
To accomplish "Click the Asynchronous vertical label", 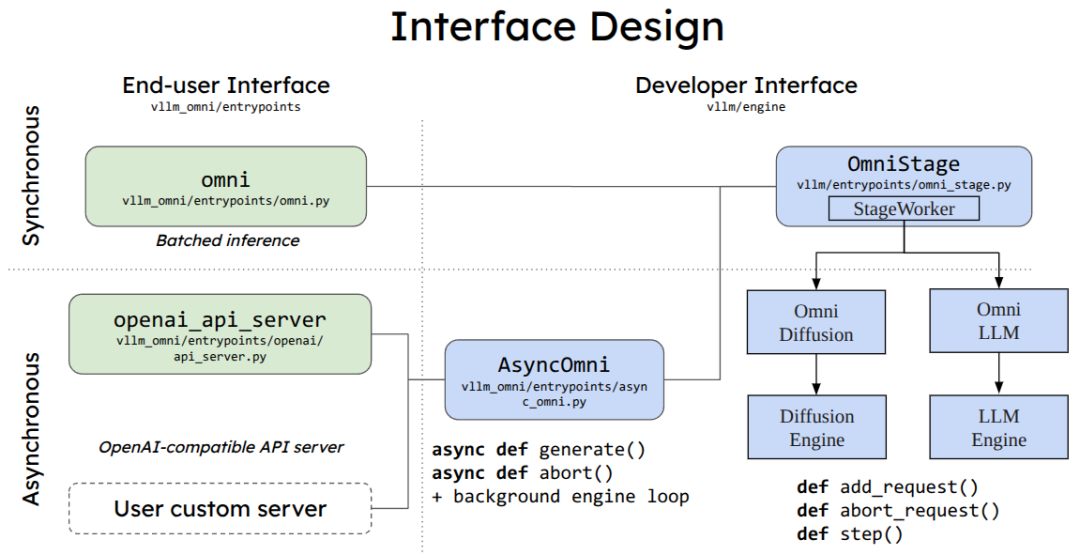I will 31,429.
